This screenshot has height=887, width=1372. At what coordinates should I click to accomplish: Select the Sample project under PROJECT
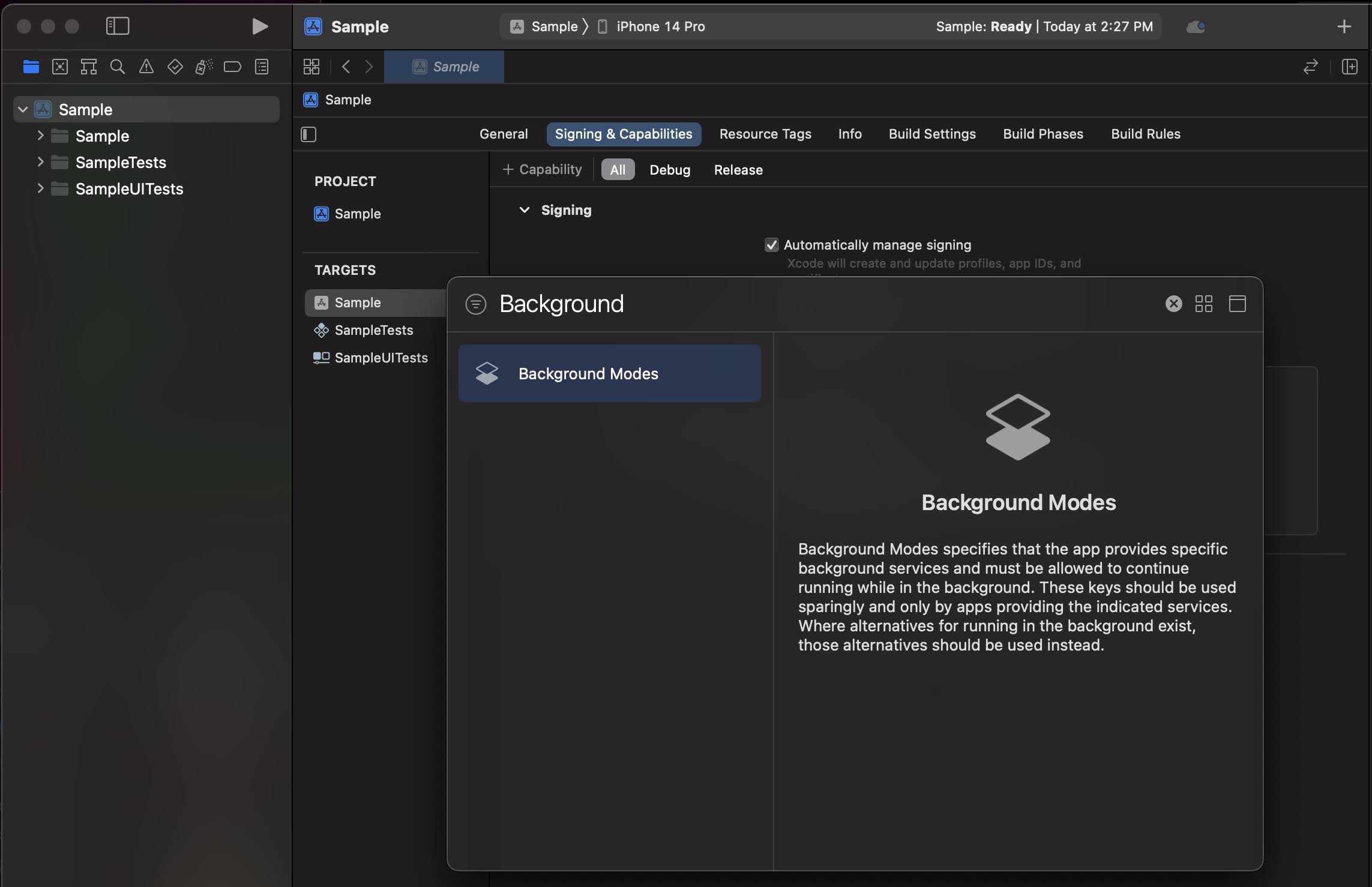(356, 213)
